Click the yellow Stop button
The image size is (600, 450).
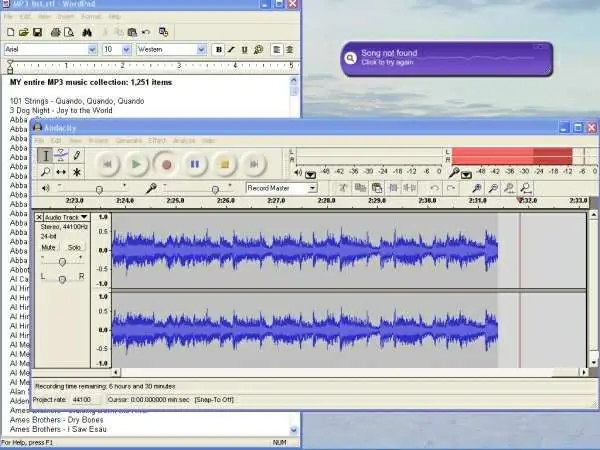pos(225,164)
